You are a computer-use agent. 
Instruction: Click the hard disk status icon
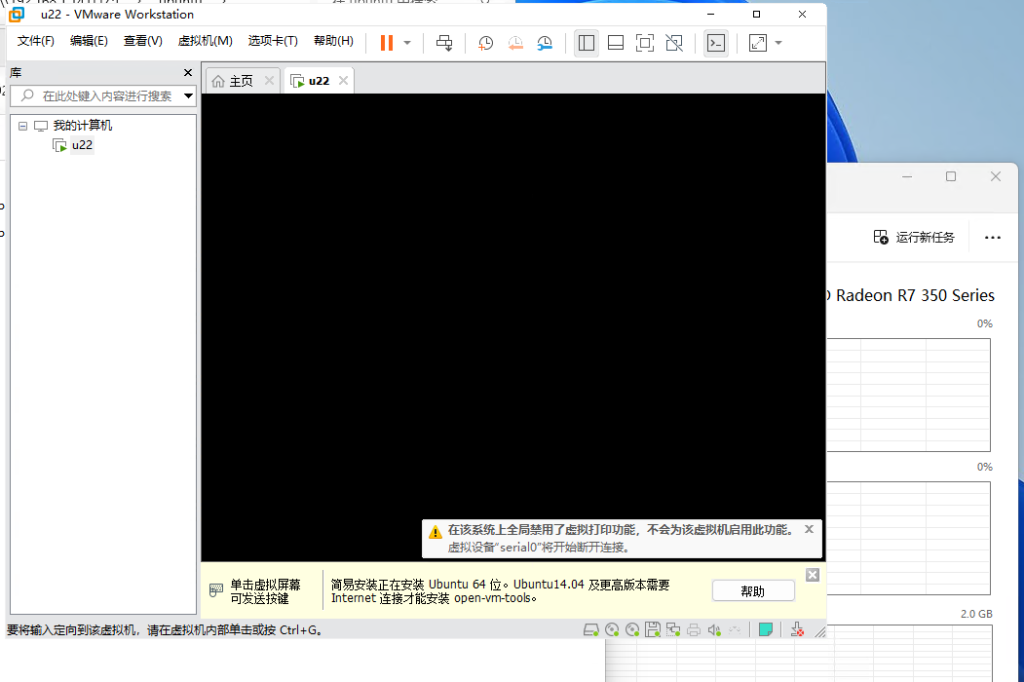[x=590, y=630]
